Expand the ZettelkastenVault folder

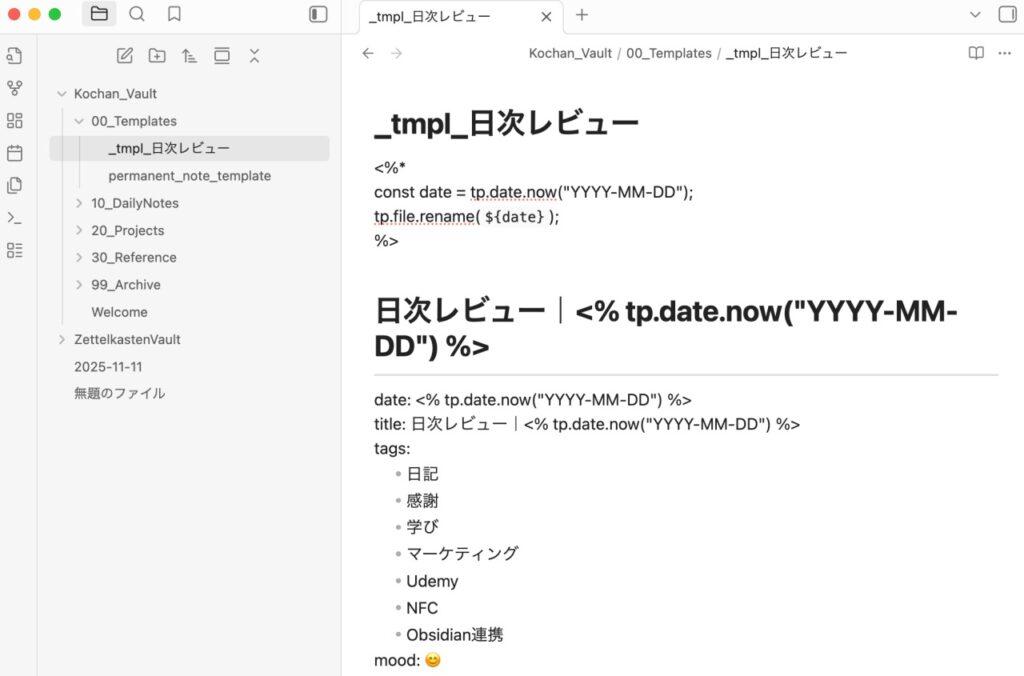click(x=62, y=340)
